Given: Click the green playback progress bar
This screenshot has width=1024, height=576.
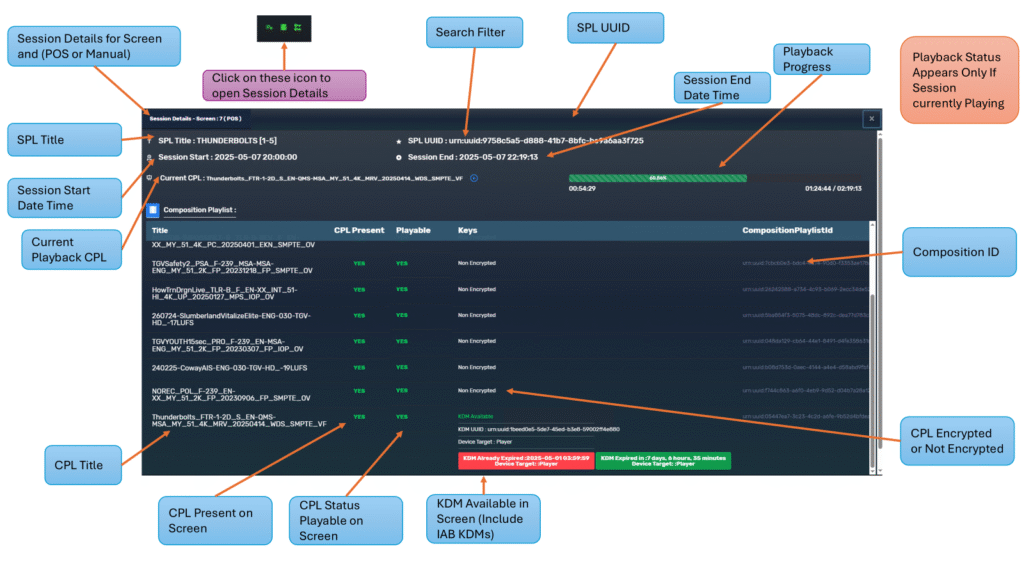Looking at the screenshot, I should (657, 178).
